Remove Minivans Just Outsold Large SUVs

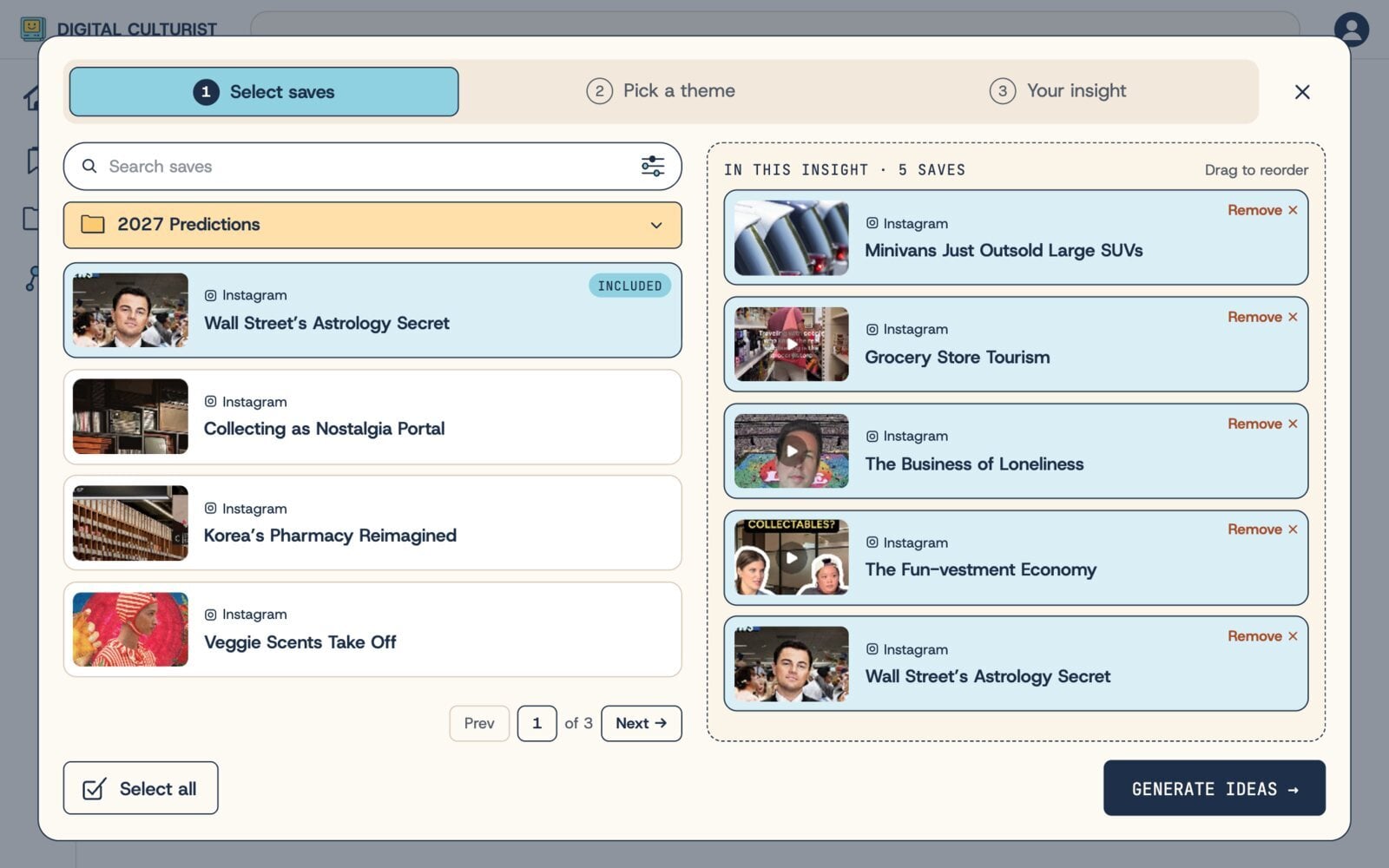(x=1262, y=210)
